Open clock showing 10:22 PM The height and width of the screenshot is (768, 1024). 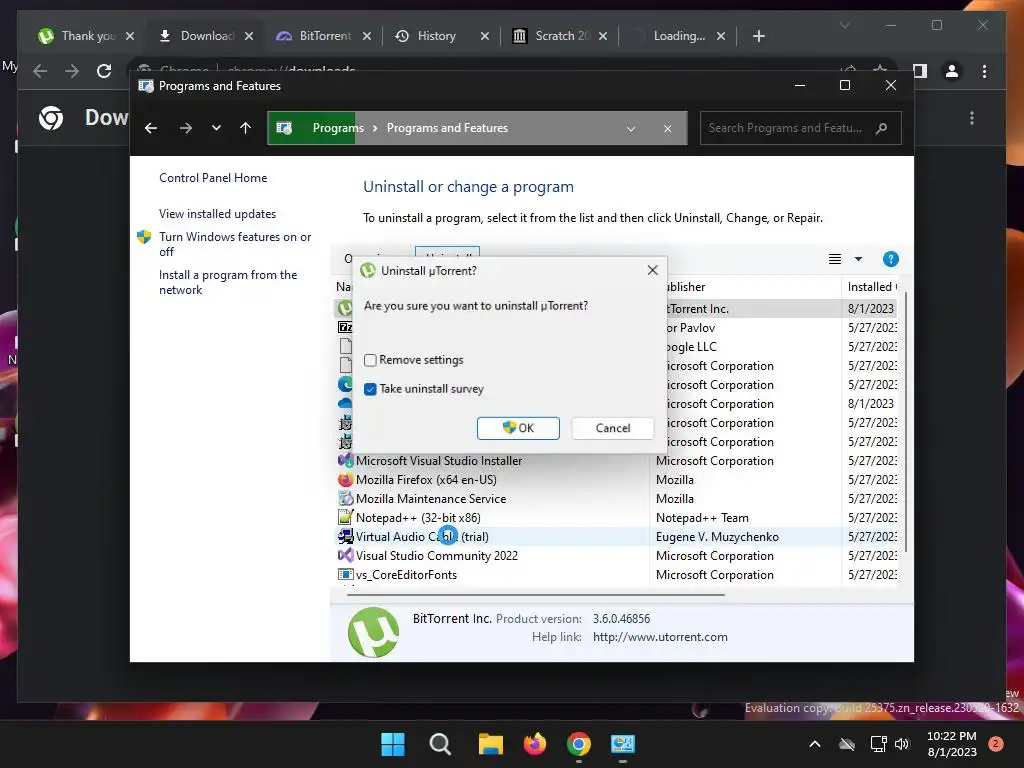pos(952,744)
